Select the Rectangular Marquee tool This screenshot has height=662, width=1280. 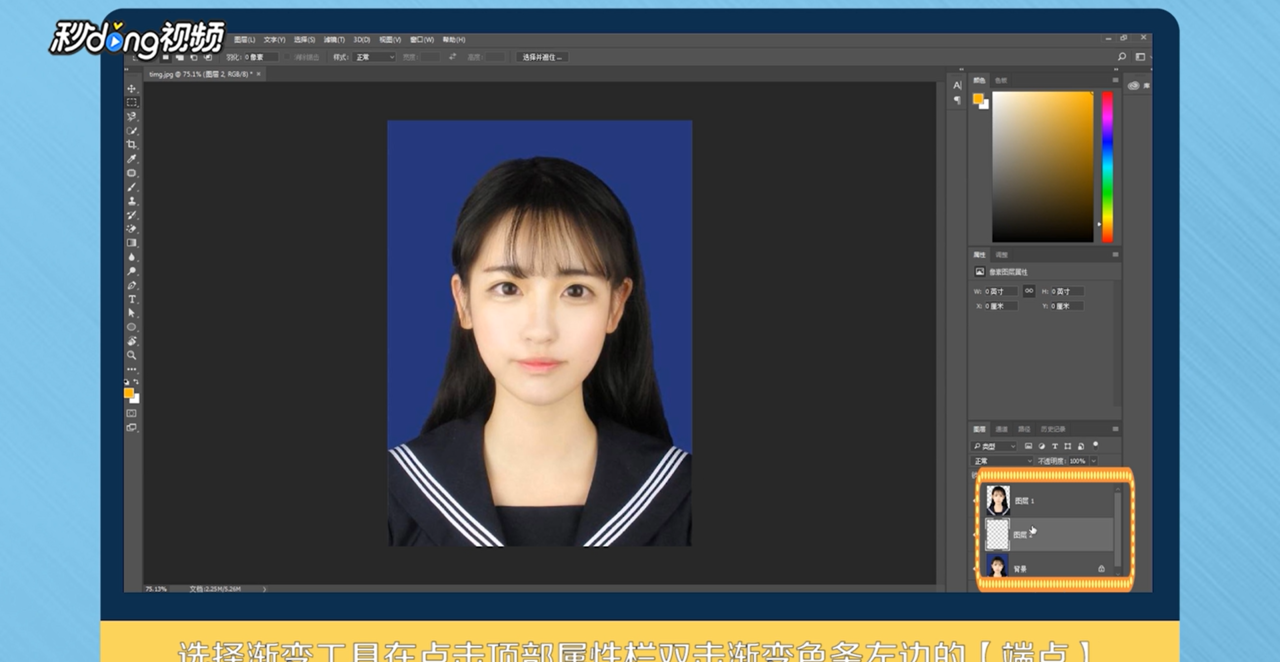point(132,103)
